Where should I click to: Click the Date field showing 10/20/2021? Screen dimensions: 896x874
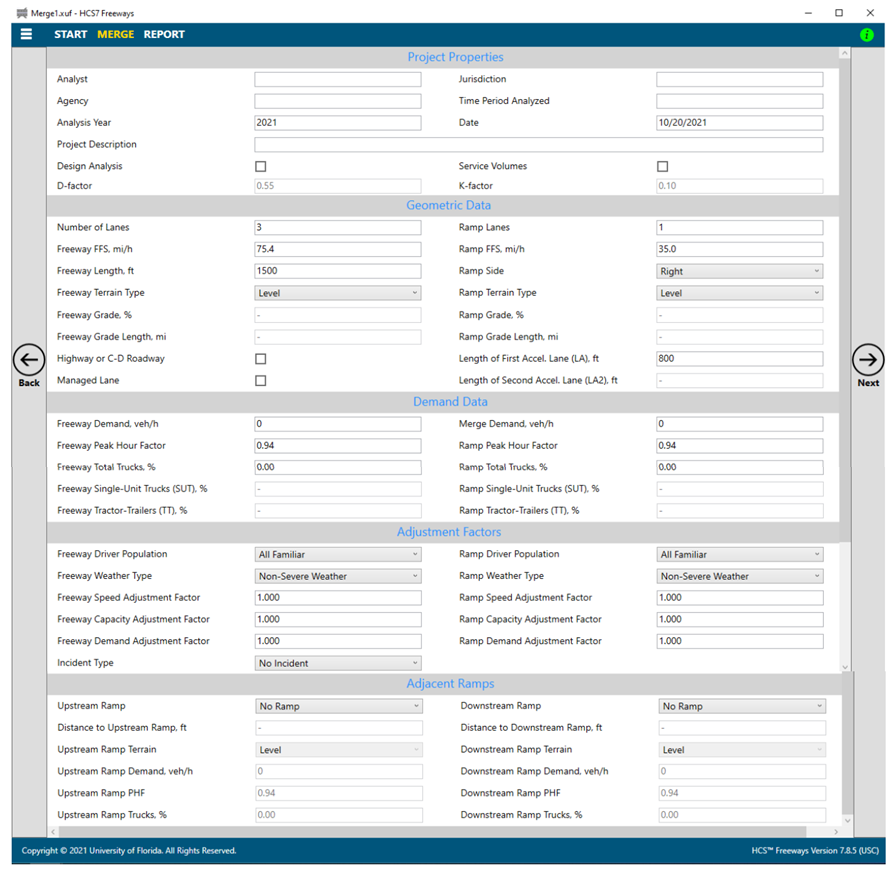pyautogui.click(x=739, y=123)
